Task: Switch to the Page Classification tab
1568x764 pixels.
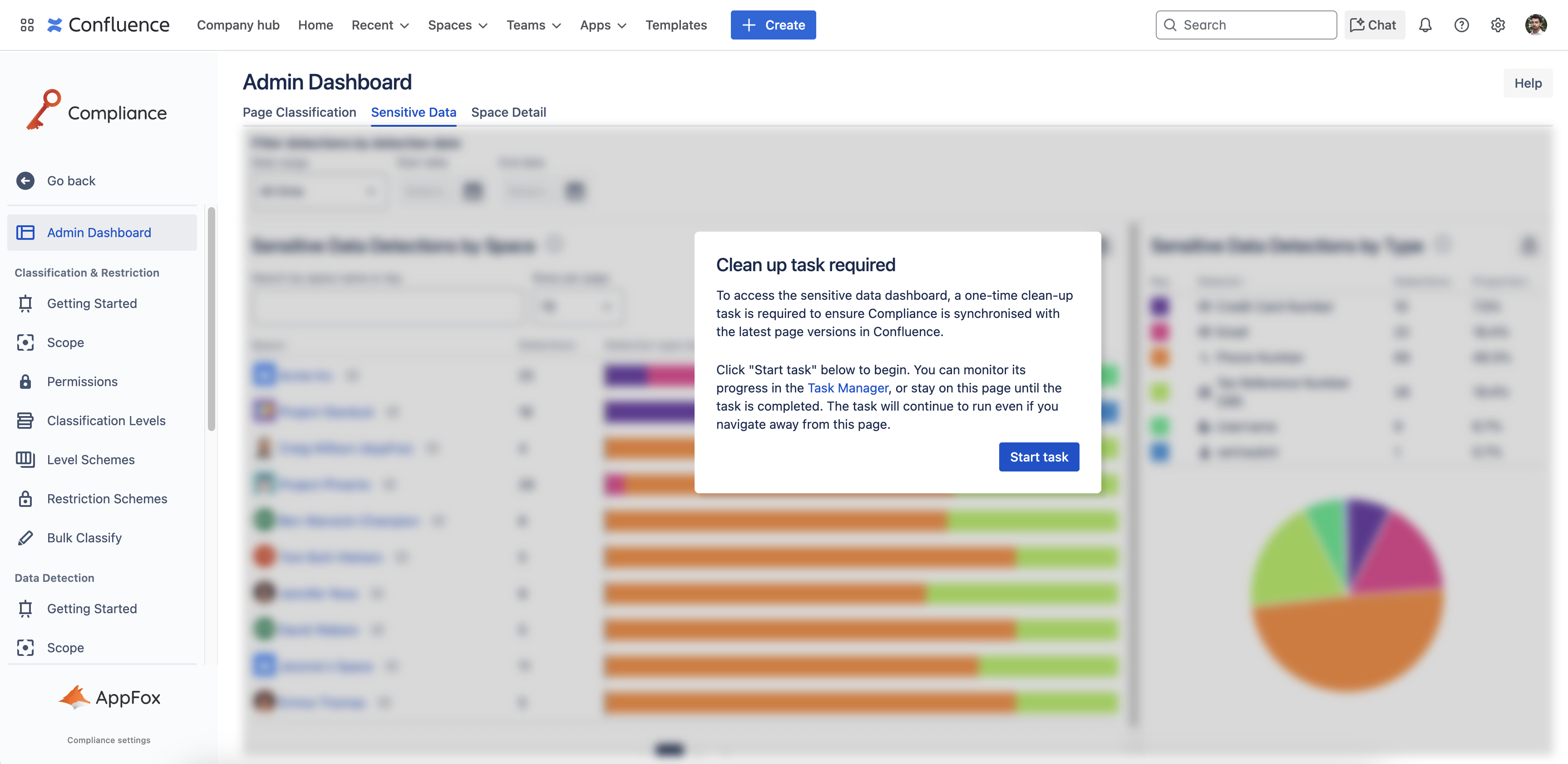Action: 299,112
